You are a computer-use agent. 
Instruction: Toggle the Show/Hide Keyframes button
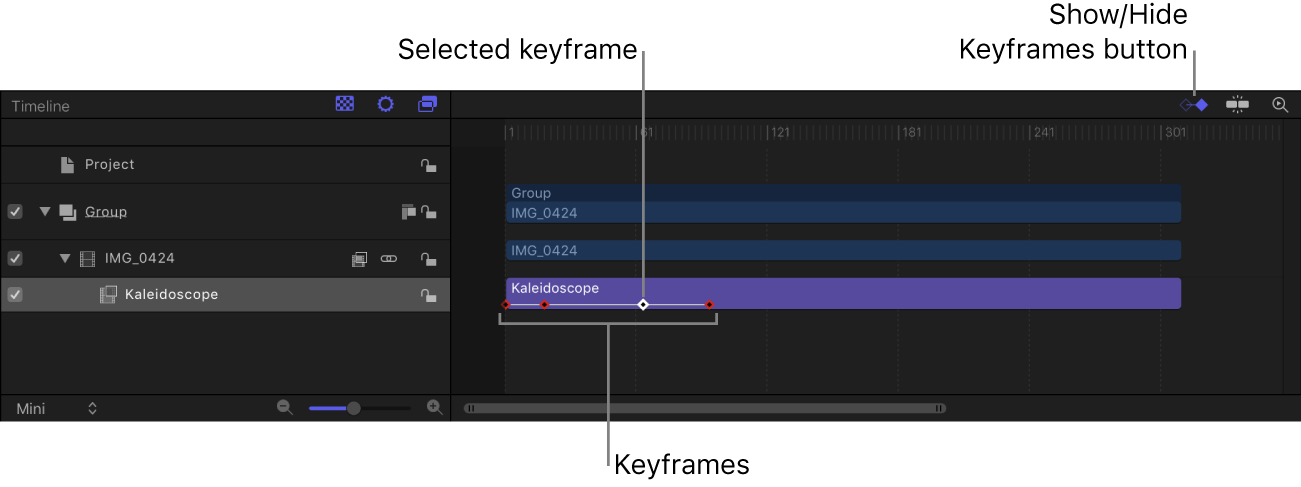tap(1195, 104)
